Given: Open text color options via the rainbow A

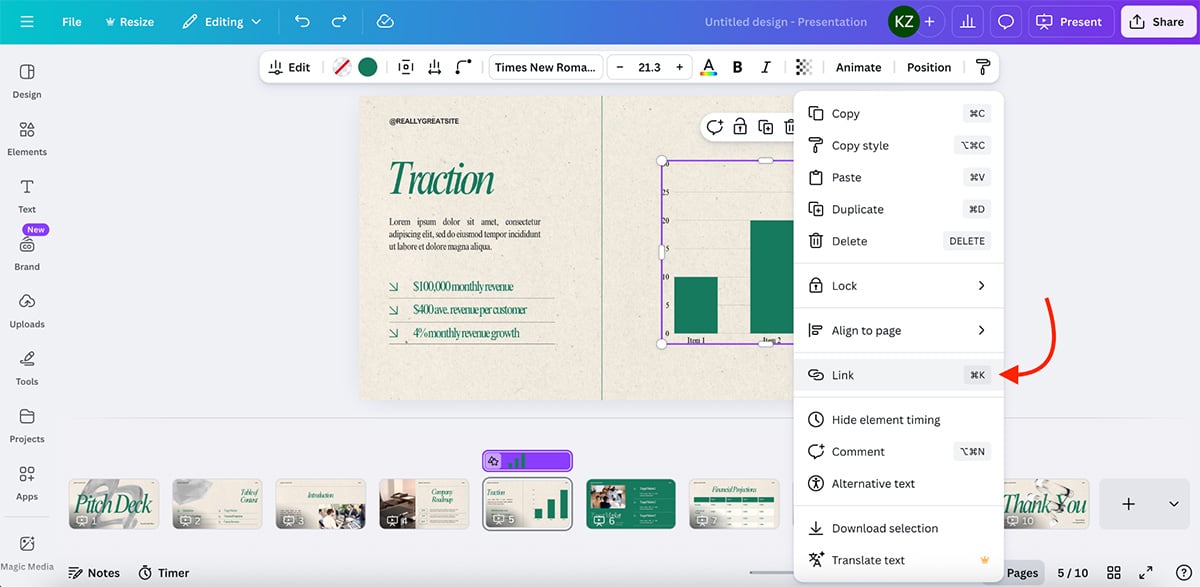Looking at the screenshot, I should (x=708, y=66).
